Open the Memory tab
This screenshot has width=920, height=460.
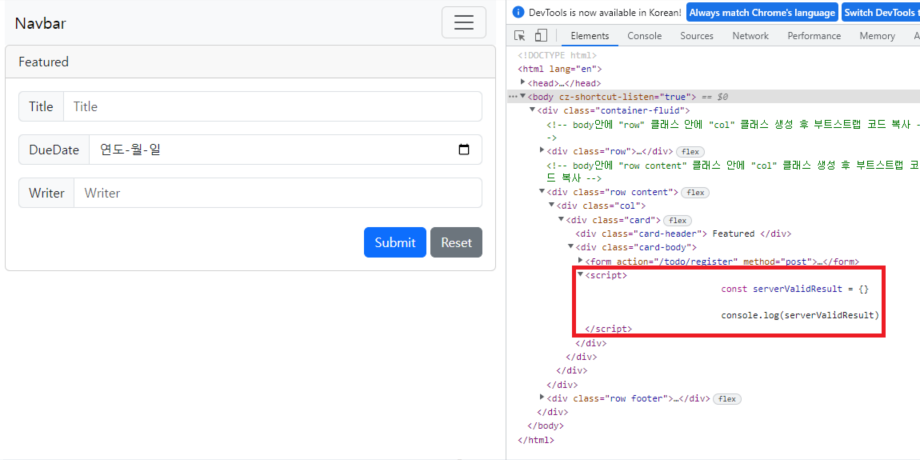pyautogui.click(x=877, y=36)
